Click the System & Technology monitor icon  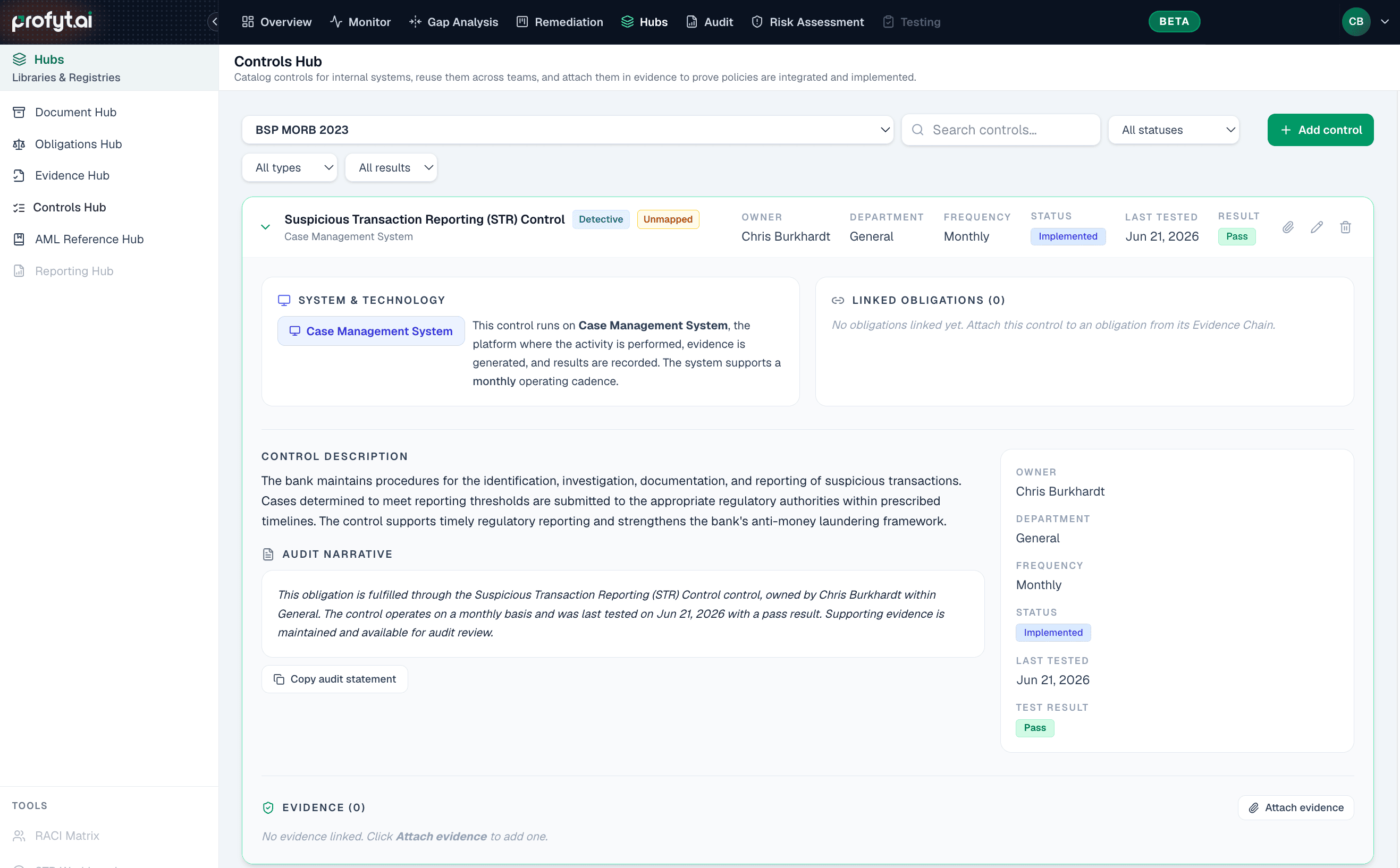tap(284, 300)
